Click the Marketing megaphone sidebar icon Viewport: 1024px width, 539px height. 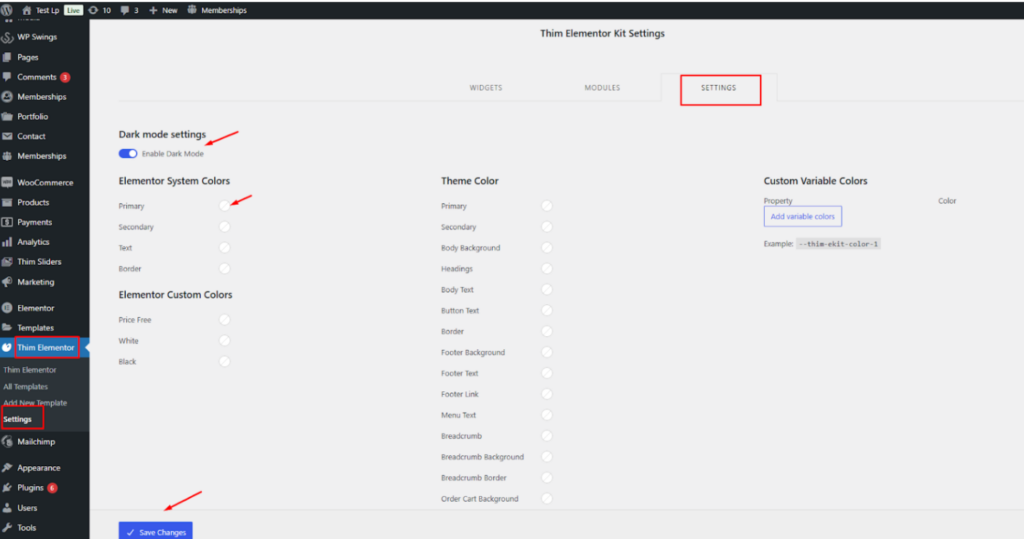click(7, 282)
